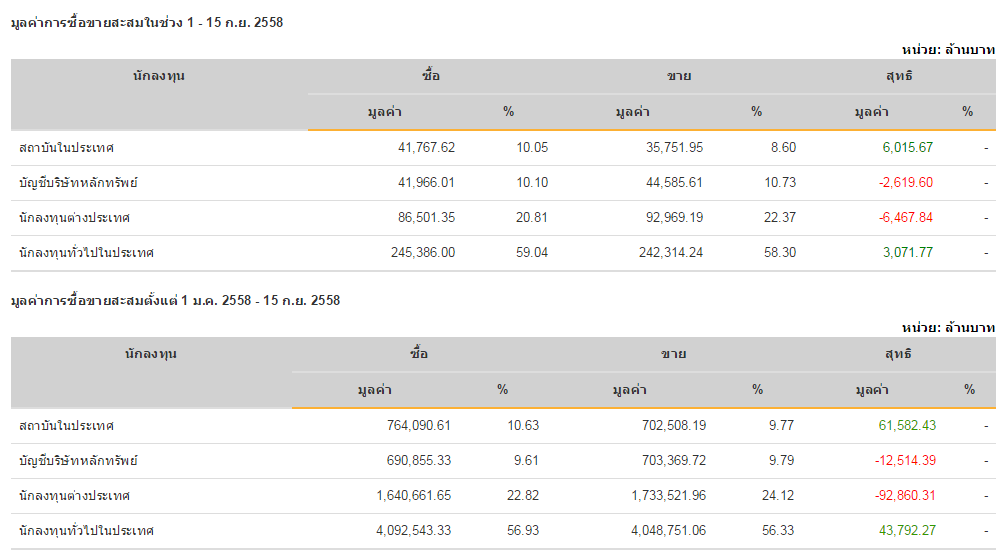Click buy value 764,090.61 in bottom table
Image resolution: width=1008 pixels, height=555 pixels.
point(418,426)
